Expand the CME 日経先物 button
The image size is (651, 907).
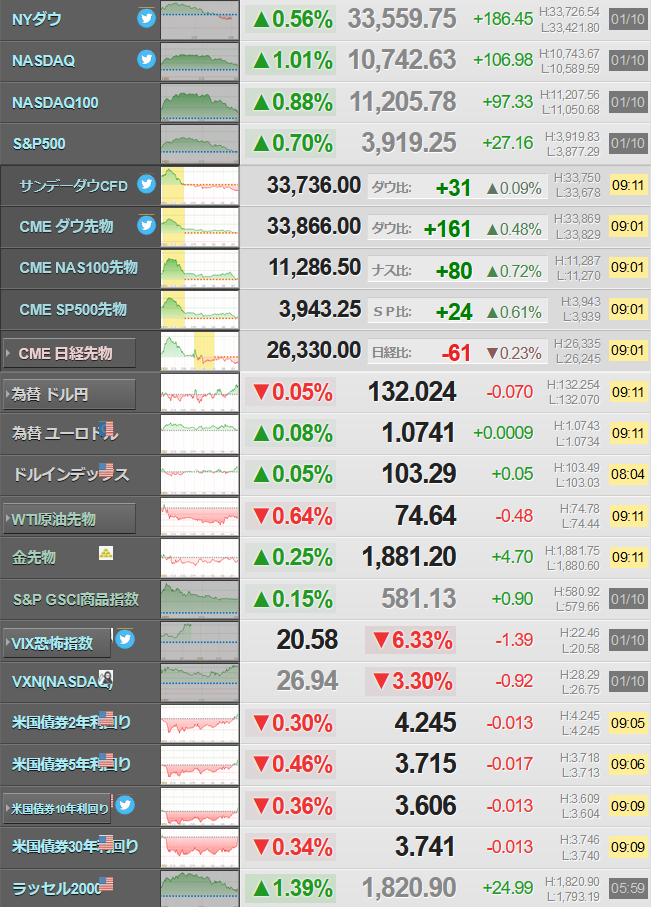click(69, 353)
